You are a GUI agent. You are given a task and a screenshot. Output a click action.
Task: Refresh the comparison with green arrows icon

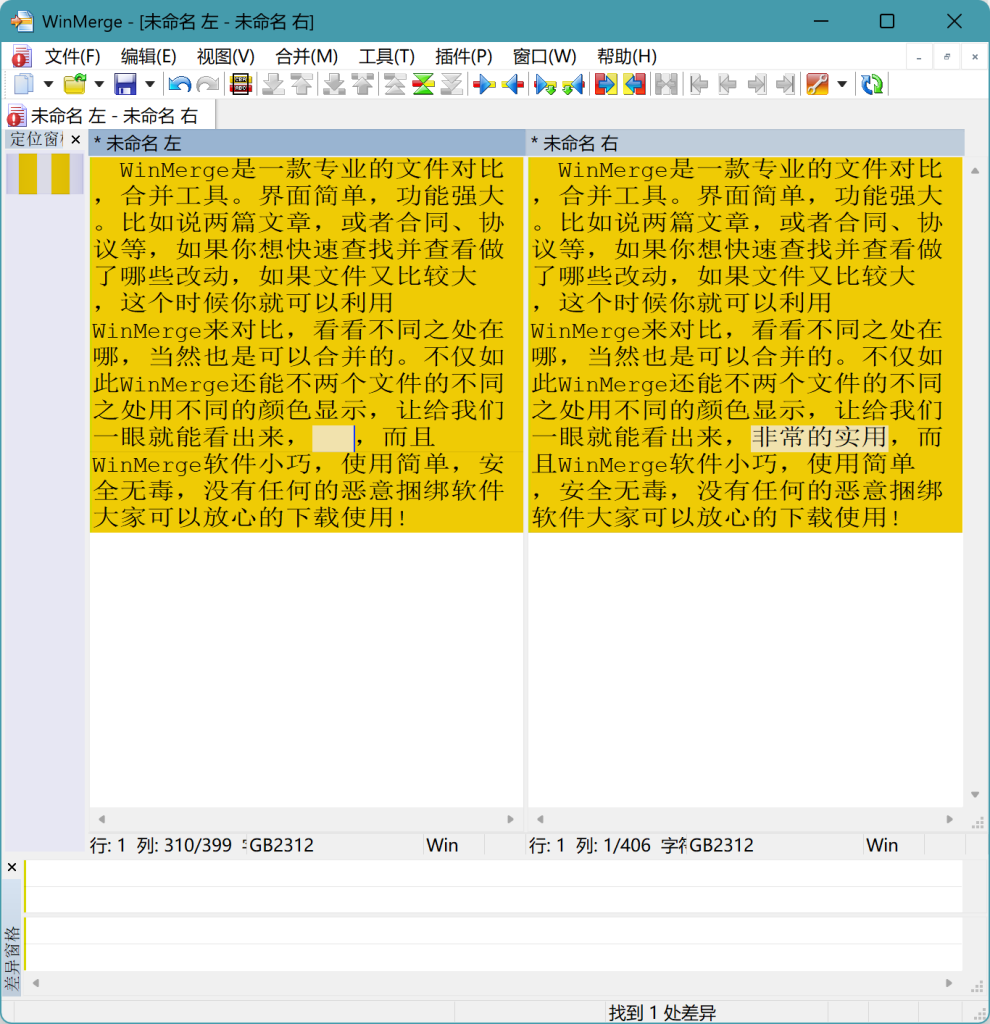(x=872, y=85)
